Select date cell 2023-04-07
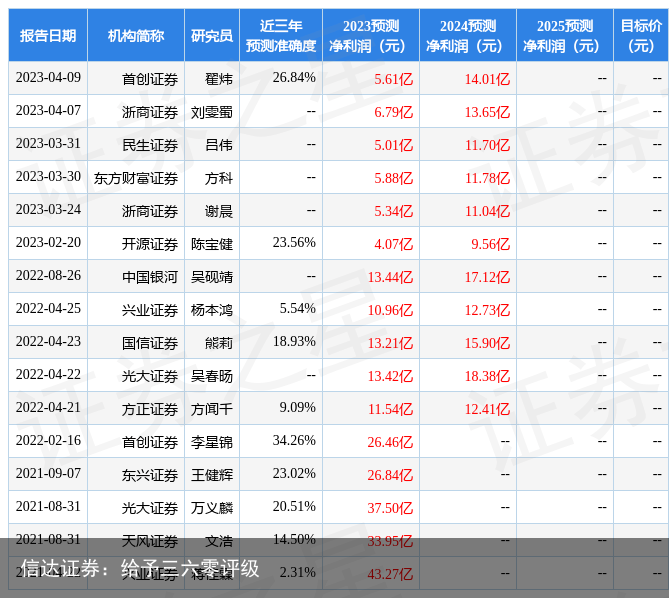The width and height of the screenshot is (669, 598). point(48,110)
